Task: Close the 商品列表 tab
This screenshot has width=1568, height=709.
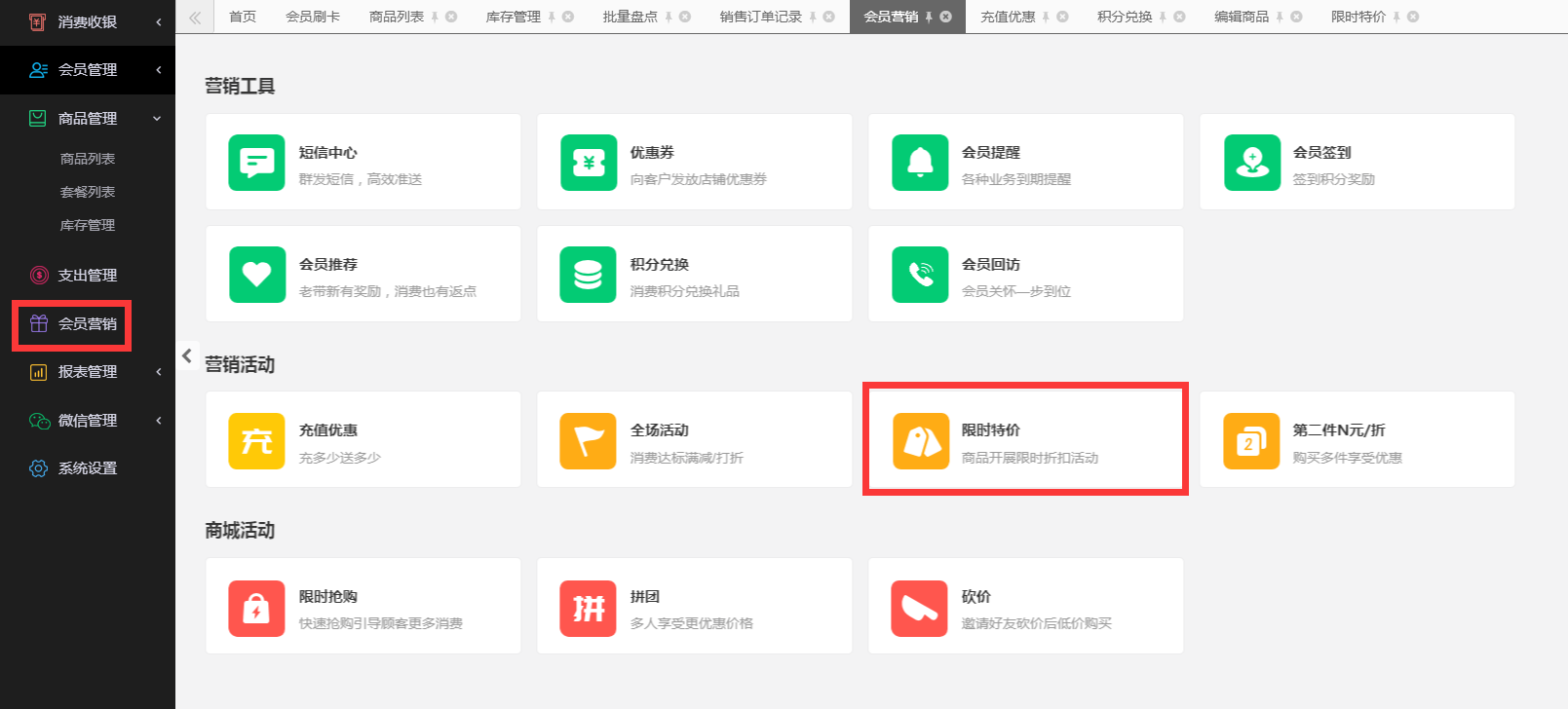Action: click(x=451, y=17)
